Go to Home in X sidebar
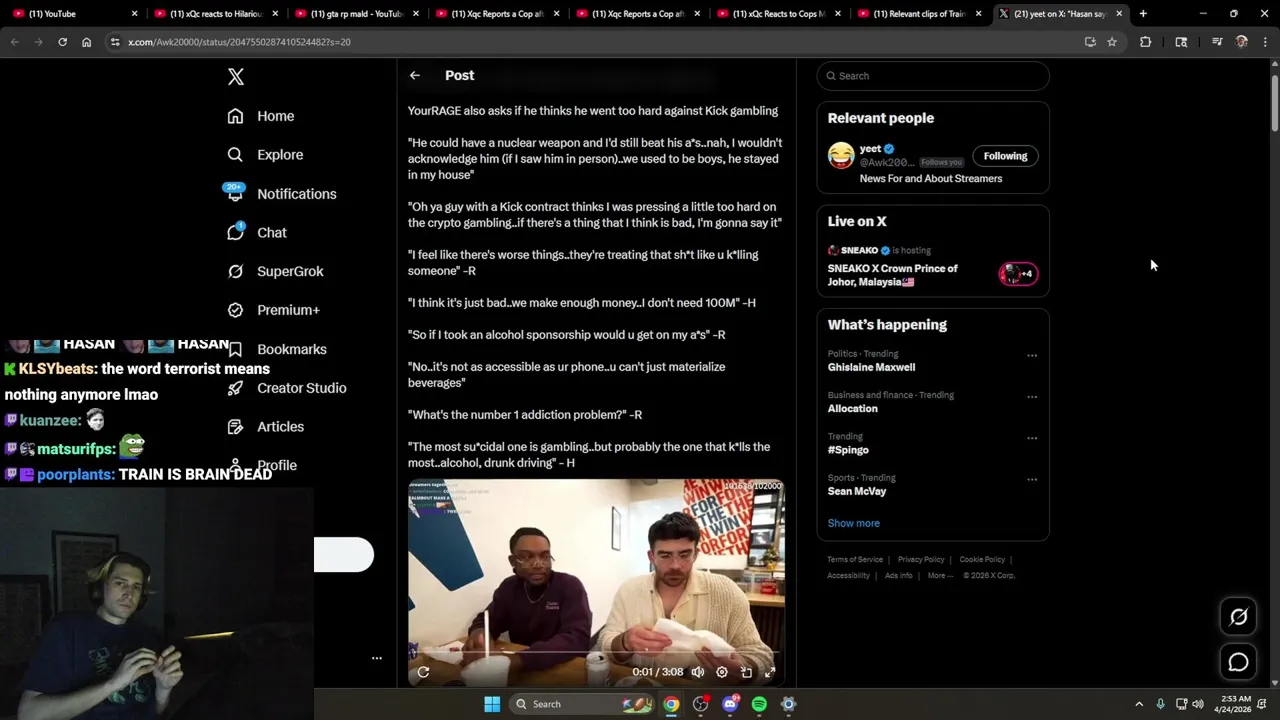Viewport: 1280px width, 720px height. pos(260,116)
